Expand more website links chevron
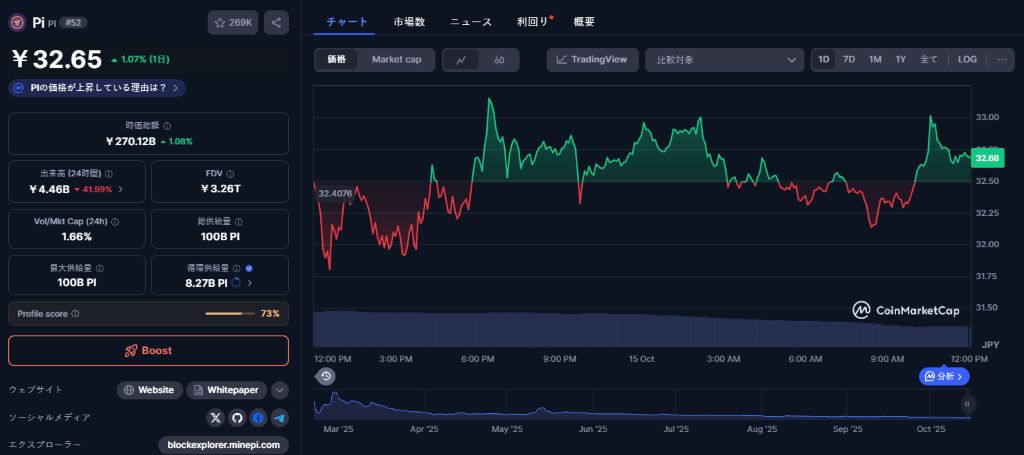1024x455 pixels. tap(280, 390)
